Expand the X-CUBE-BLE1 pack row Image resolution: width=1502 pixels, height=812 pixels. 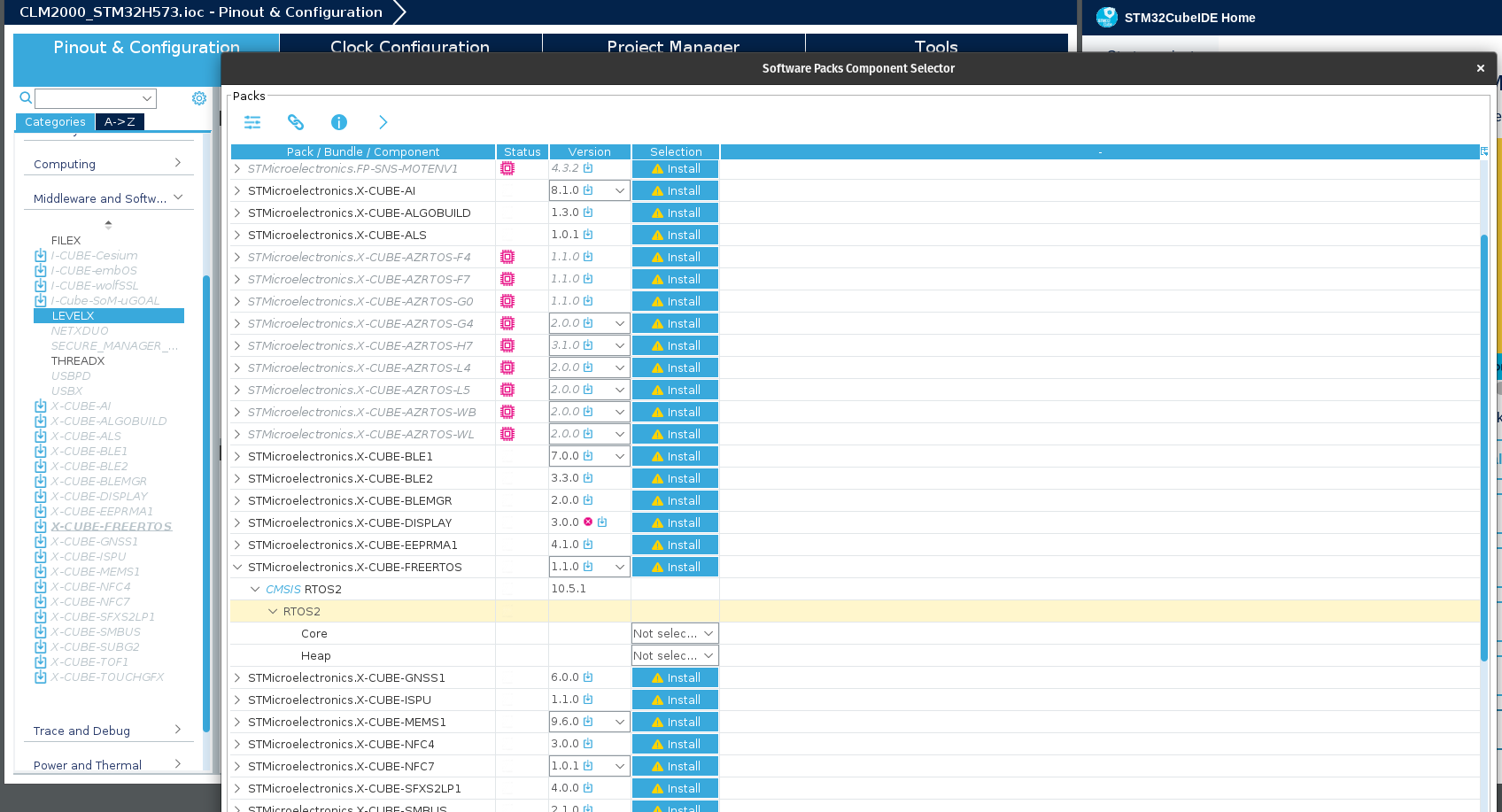click(x=237, y=456)
